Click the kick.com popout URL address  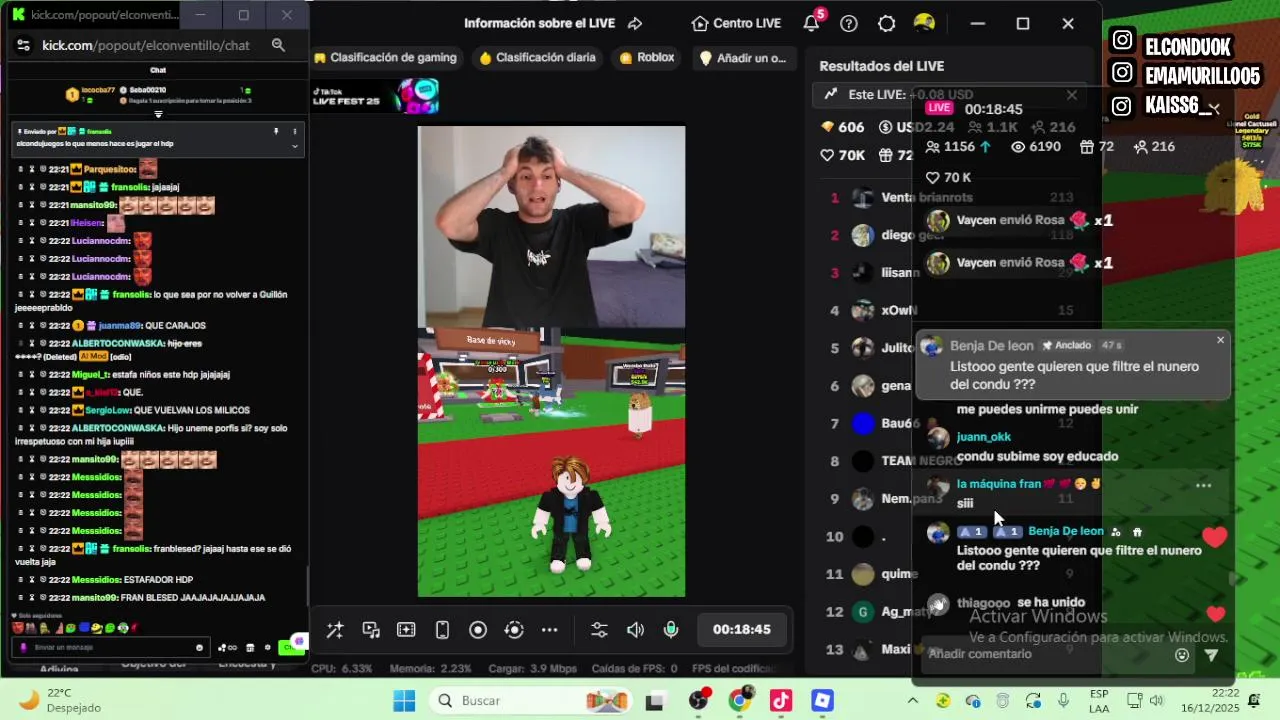[x=146, y=45]
